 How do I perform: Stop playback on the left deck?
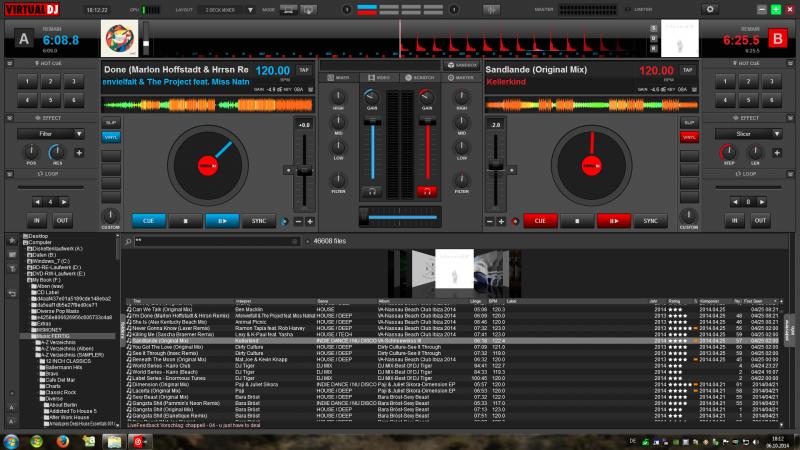click(184, 220)
